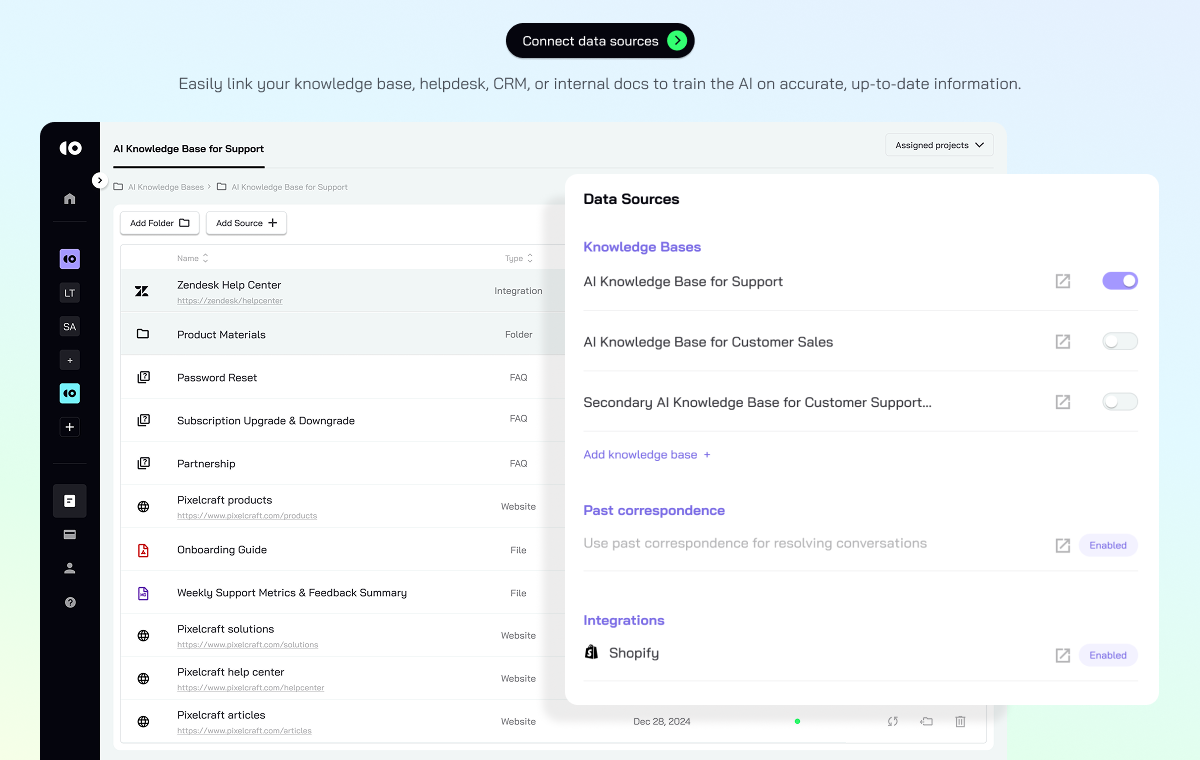
Task: Click the green status dot for Pixelcraft articles
Action: pos(797,721)
